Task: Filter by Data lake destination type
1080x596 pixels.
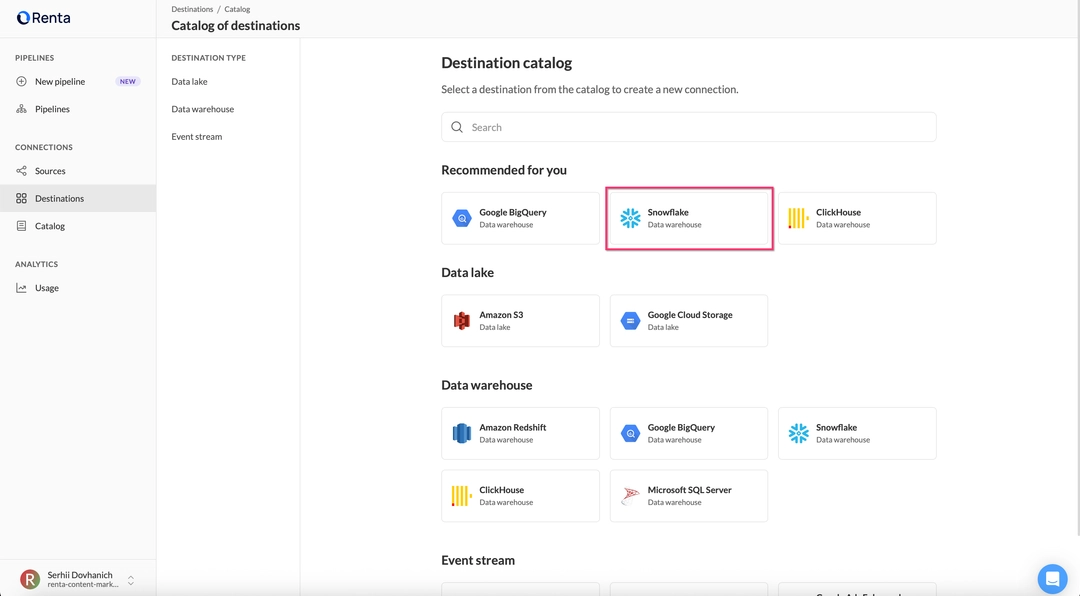Action: (x=189, y=82)
